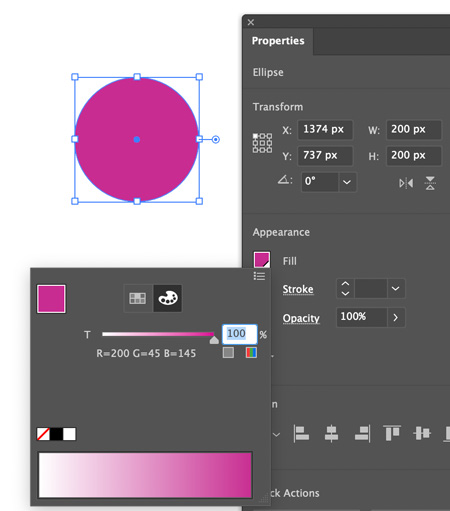Viewport: 450px width, 511px height.
Task: Click the pie widget handle beside the ellipse
Action: coord(216,139)
